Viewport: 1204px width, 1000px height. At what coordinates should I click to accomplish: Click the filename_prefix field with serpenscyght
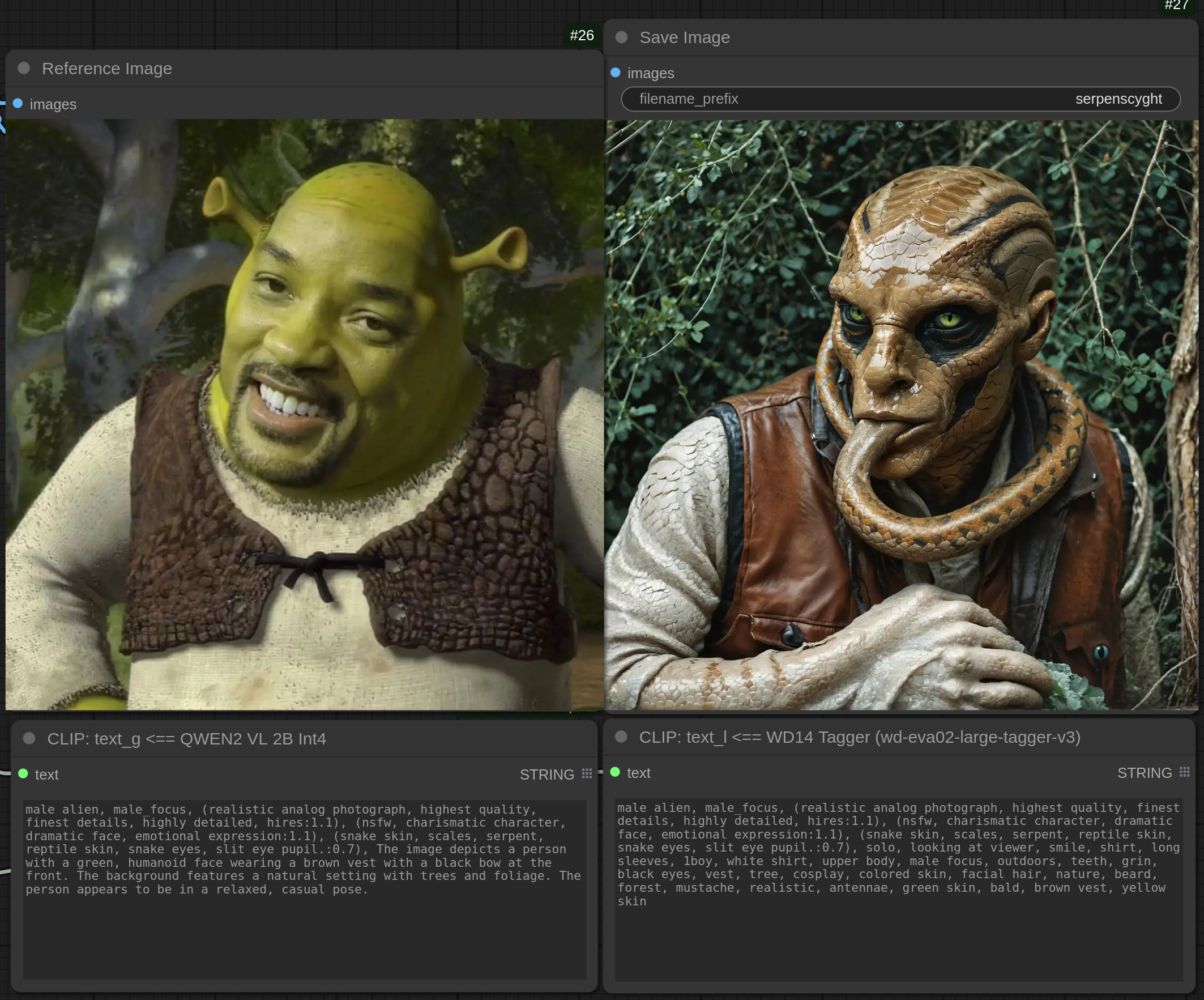pos(900,99)
